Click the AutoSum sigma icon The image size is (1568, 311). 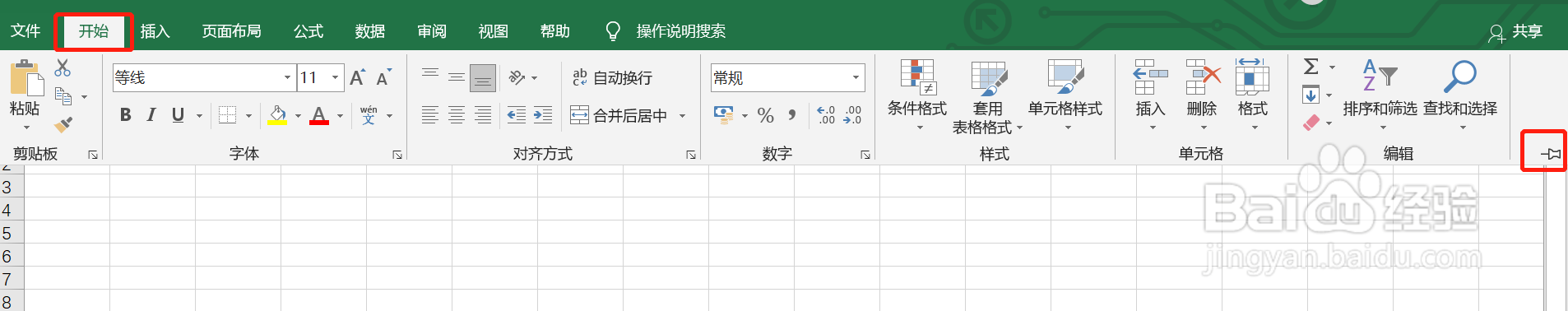(1311, 67)
